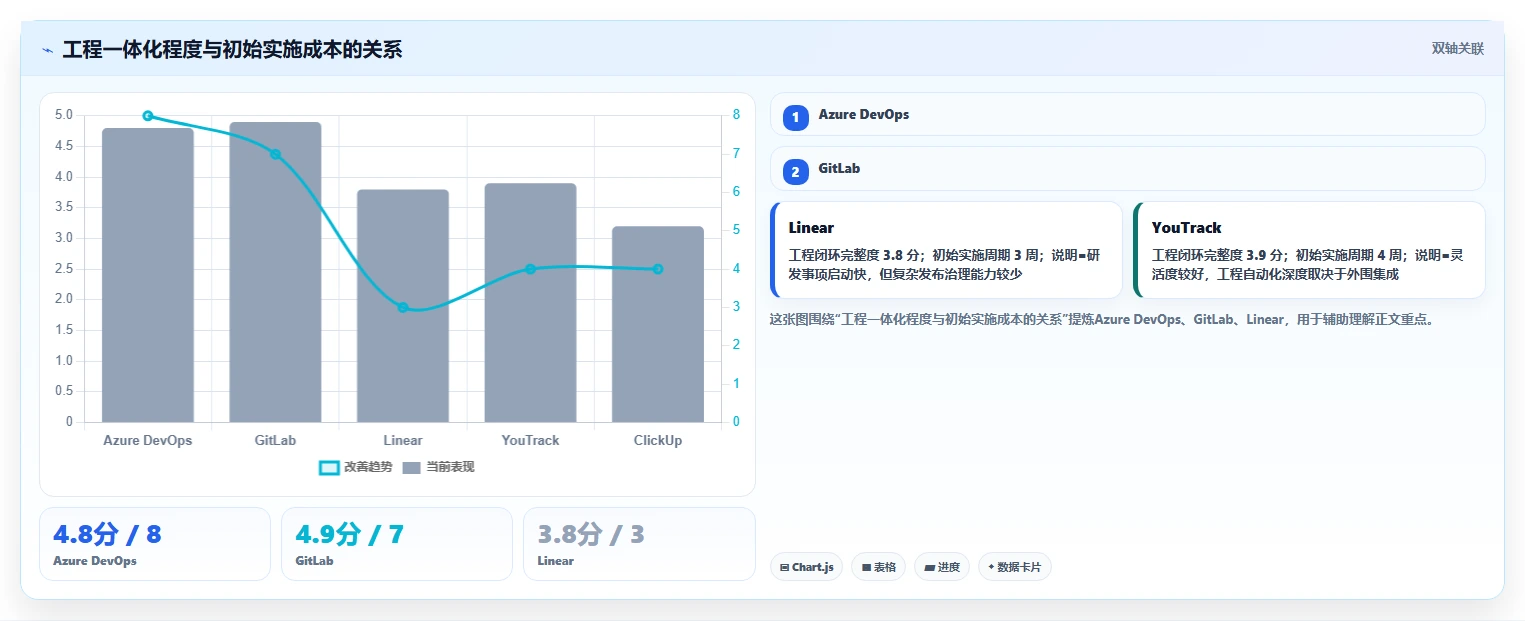Click the Linear x-axis label
Screen dimensions: 1525x621
403,440
